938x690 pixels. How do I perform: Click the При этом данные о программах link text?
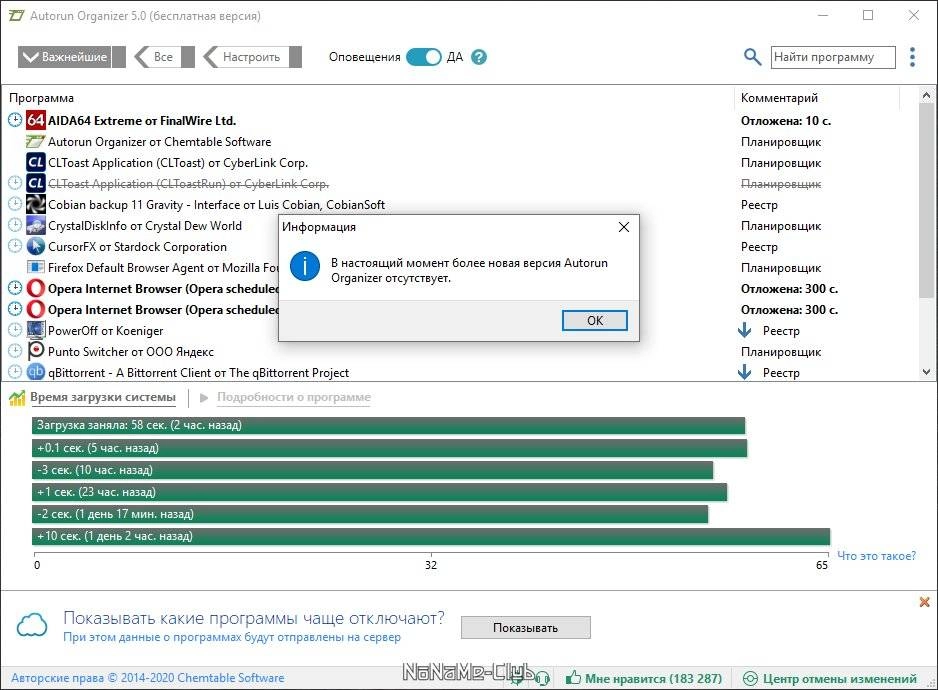tap(232, 637)
